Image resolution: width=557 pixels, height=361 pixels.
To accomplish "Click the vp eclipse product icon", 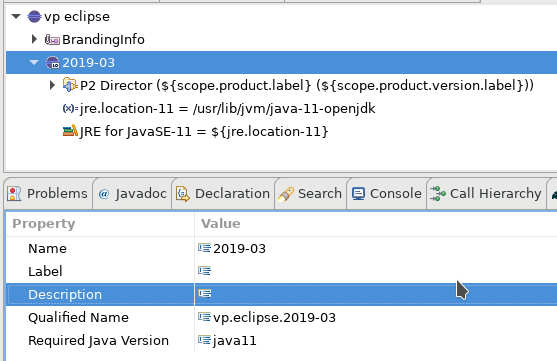I will [34, 16].
